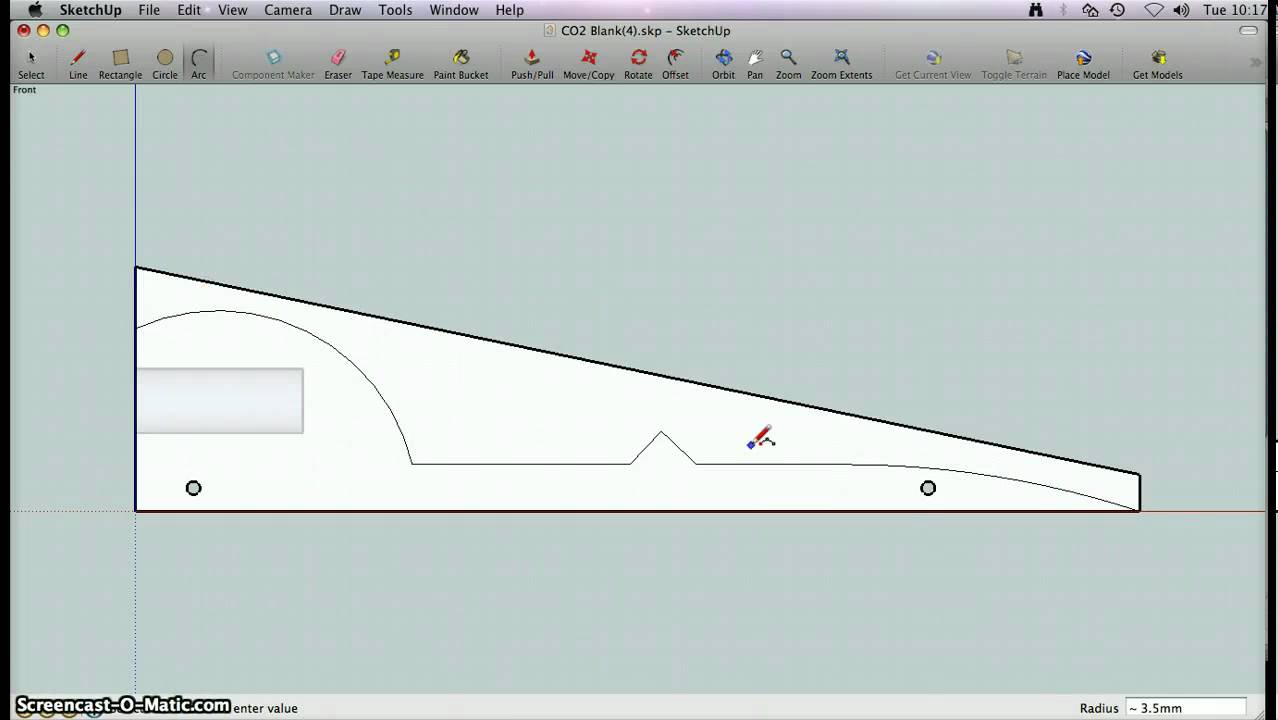Activate the Orbit tool
Screen dimensions: 1278x720
[x=722, y=58]
